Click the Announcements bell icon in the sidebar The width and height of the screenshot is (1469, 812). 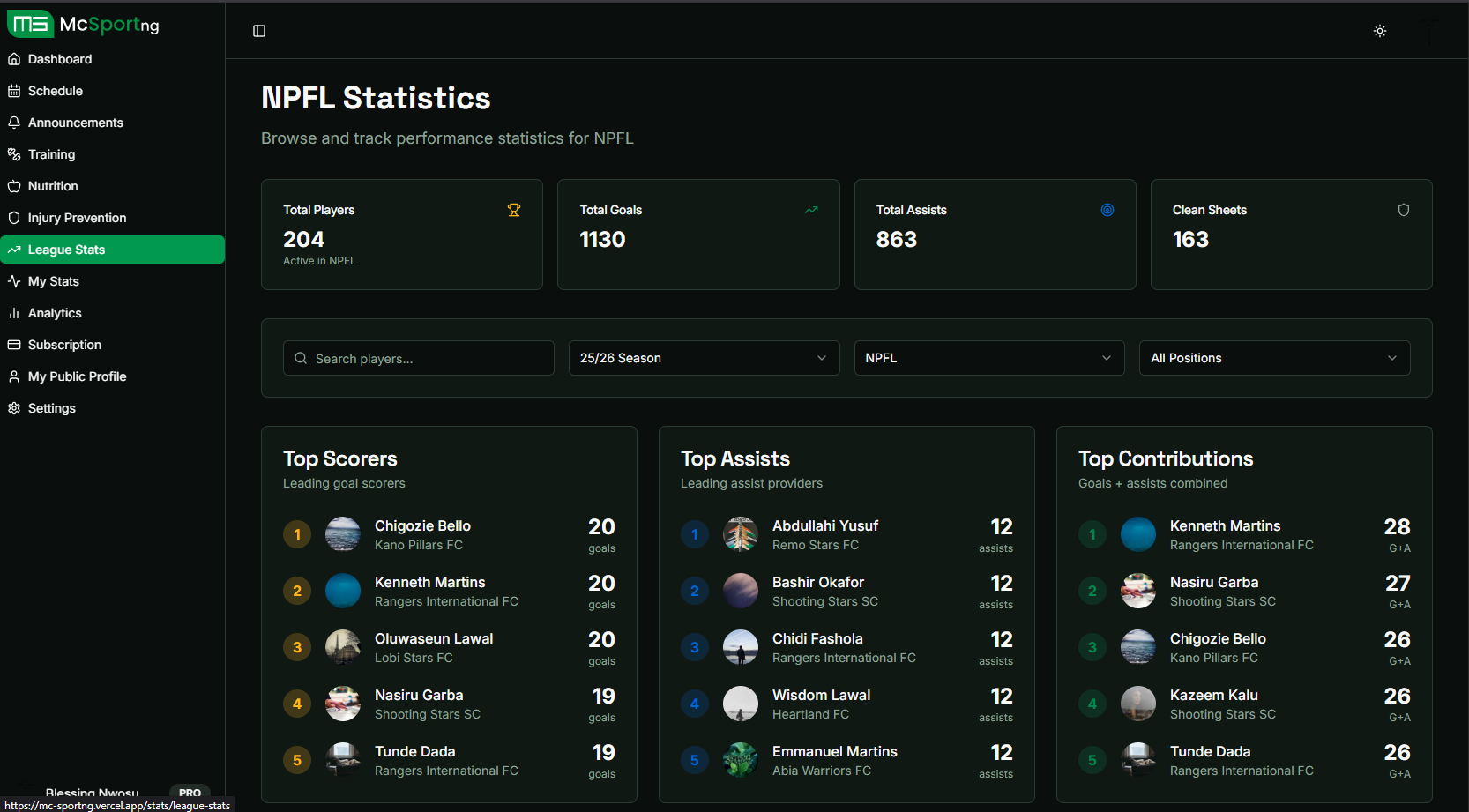coord(14,123)
